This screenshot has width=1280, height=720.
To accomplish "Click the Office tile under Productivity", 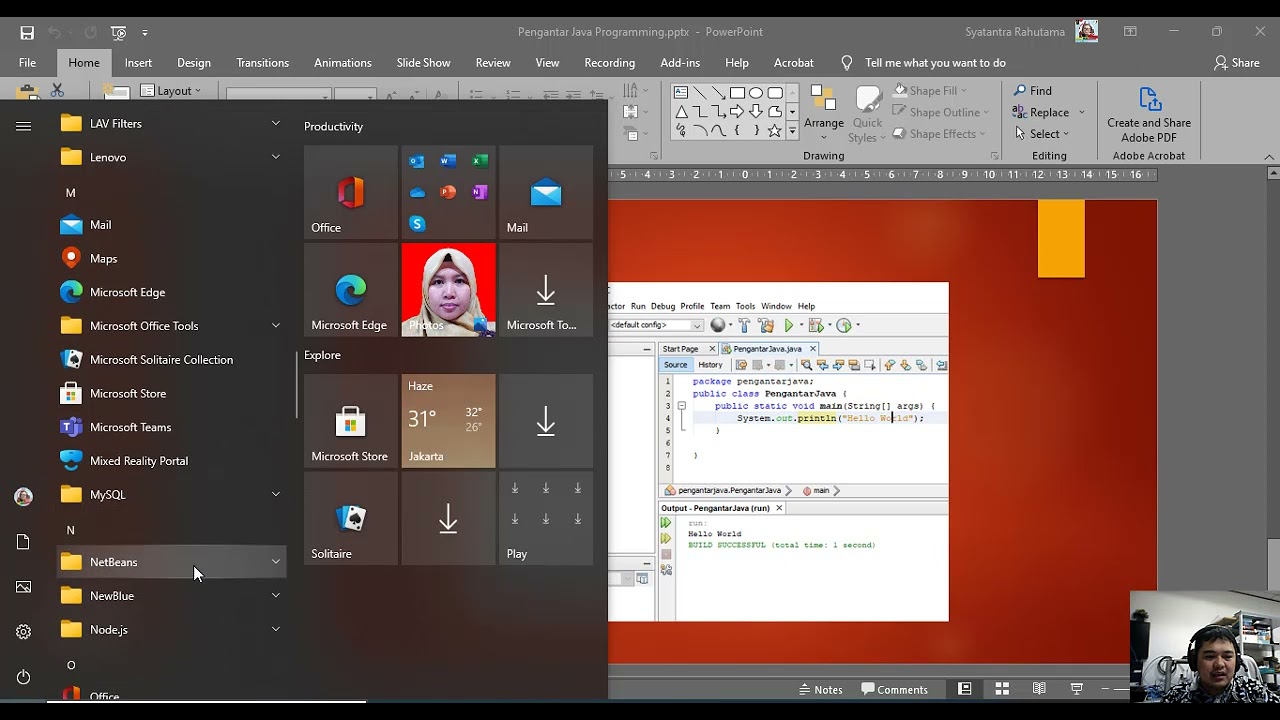I will point(351,192).
